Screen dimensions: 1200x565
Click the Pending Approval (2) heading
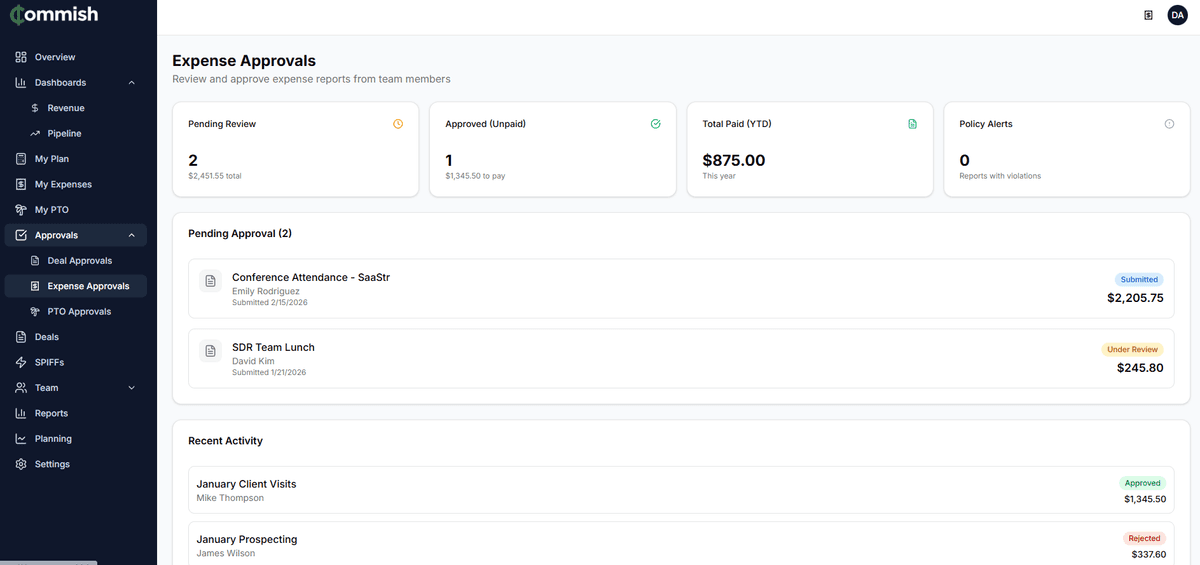point(240,233)
